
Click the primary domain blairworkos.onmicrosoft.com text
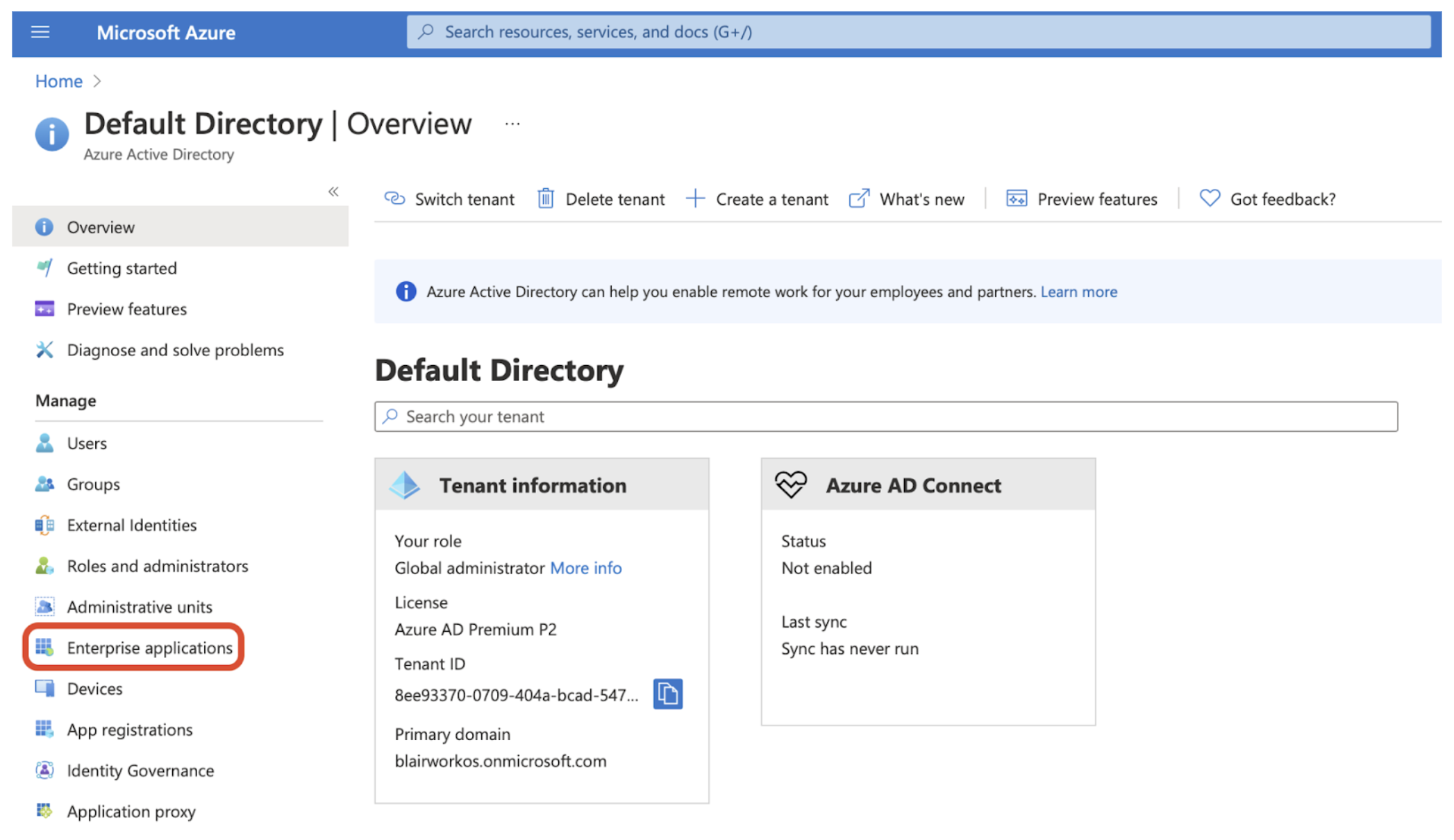pos(501,761)
